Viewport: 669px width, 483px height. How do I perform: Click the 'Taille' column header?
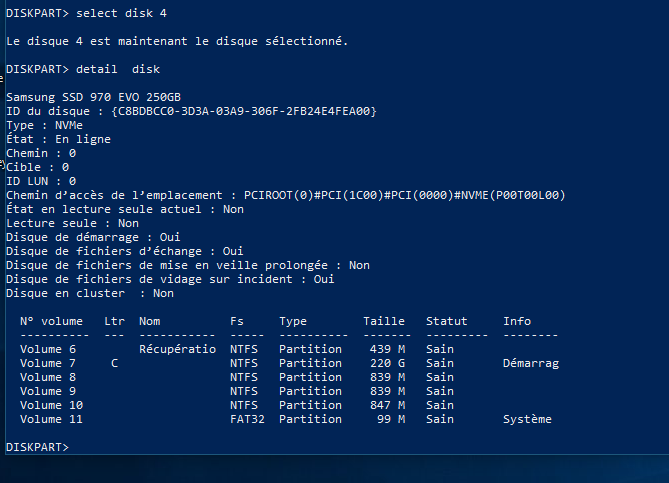tap(384, 321)
